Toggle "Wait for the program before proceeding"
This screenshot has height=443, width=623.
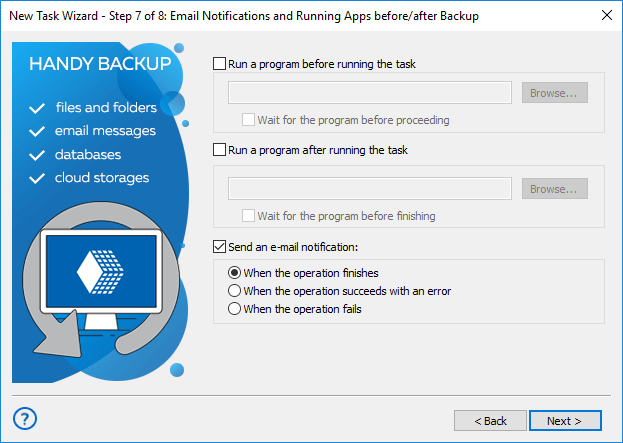point(248,120)
